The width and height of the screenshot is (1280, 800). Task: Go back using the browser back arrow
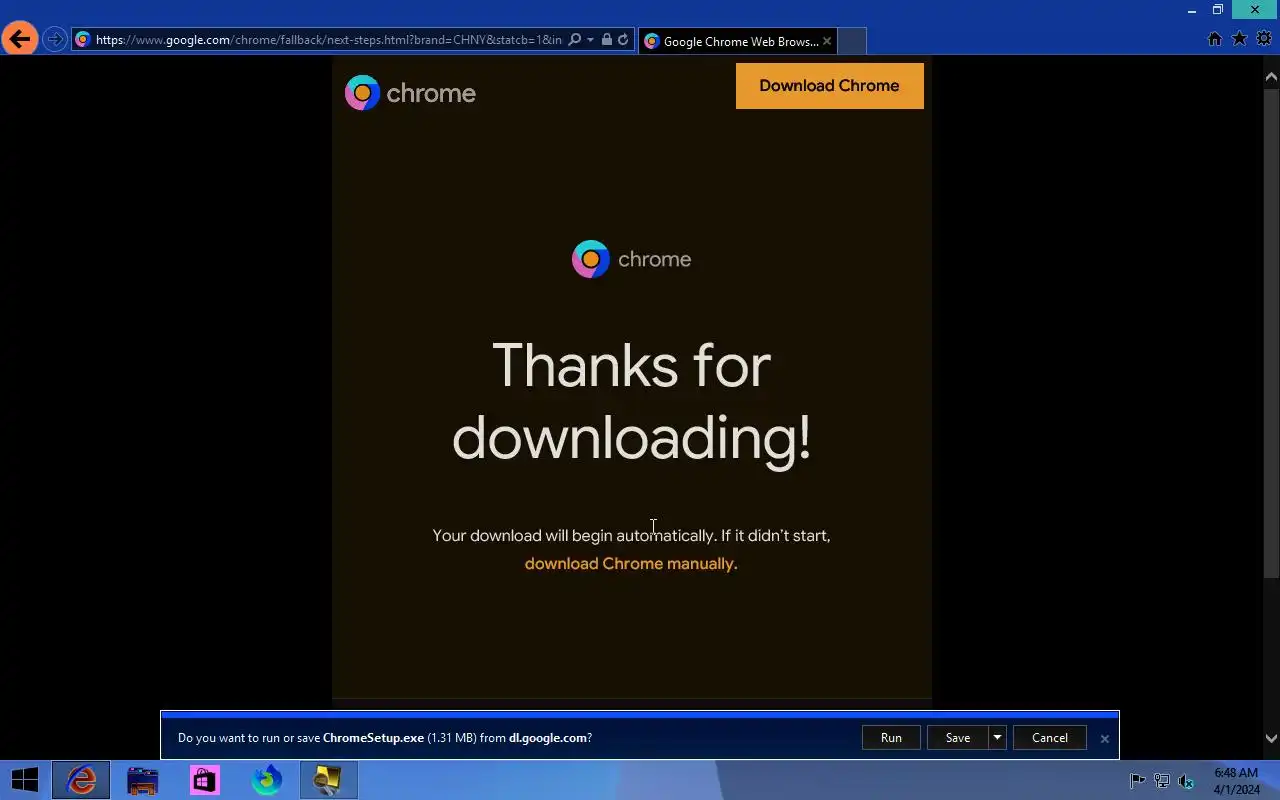point(20,40)
